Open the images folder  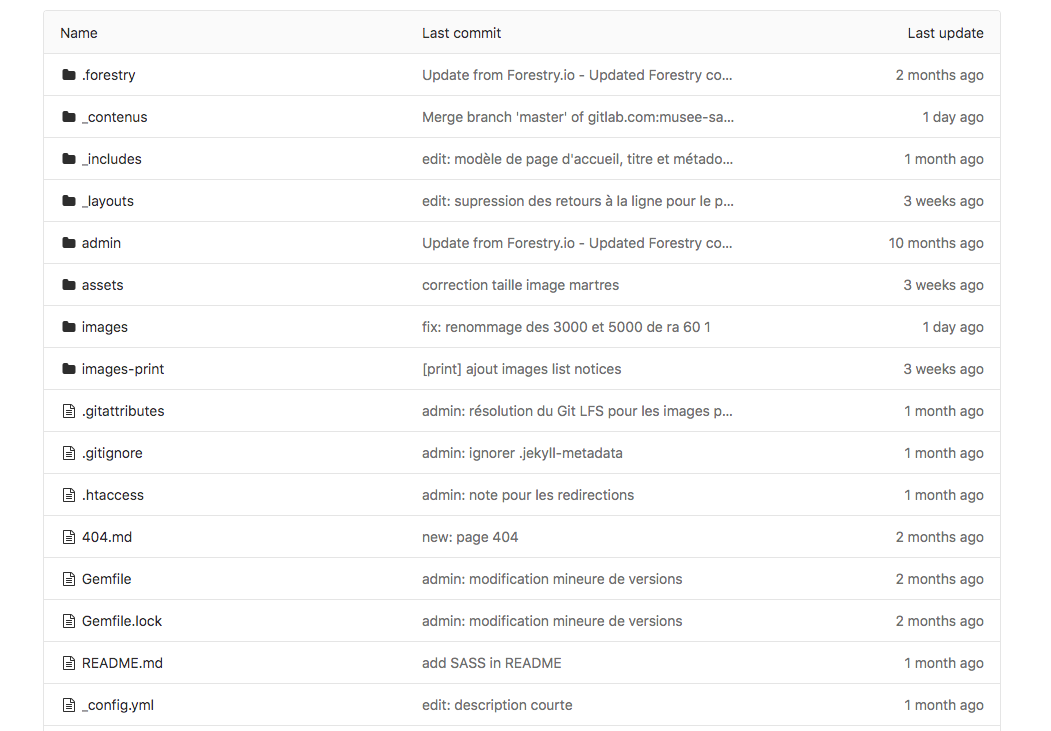point(104,327)
